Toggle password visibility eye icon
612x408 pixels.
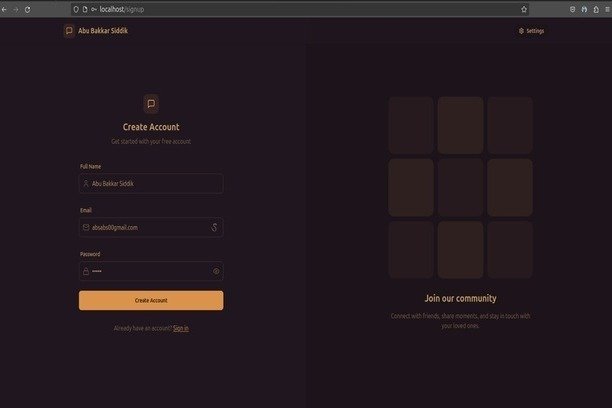tap(216, 271)
